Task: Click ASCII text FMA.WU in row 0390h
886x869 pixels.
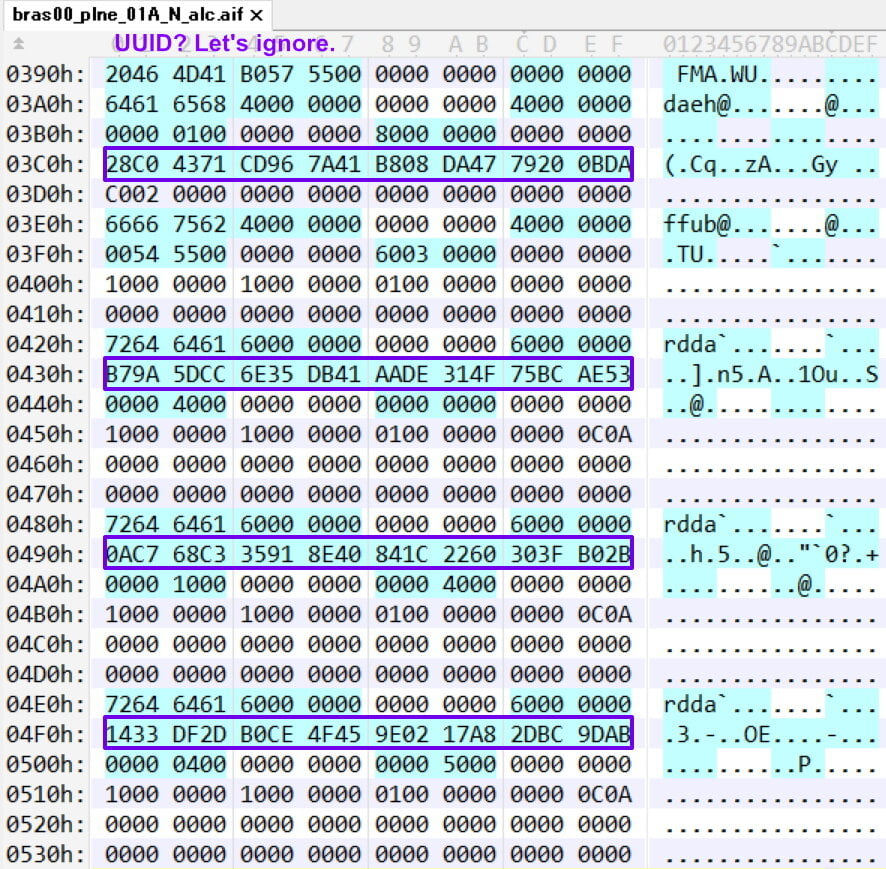Action: pos(716,74)
